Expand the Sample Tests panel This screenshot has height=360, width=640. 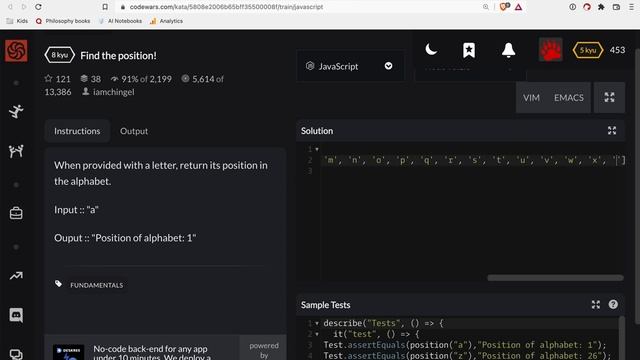(596, 304)
